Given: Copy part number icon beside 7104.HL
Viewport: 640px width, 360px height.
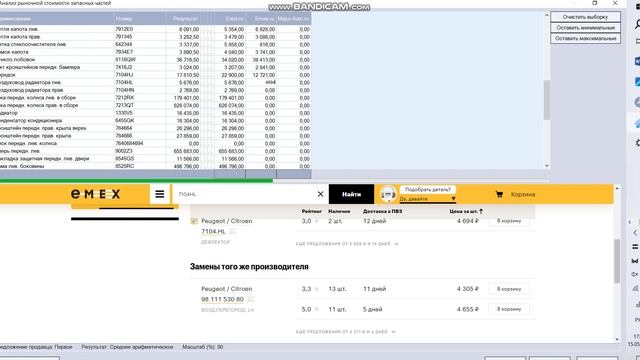Looking at the screenshot, I should (x=233, y=231).
